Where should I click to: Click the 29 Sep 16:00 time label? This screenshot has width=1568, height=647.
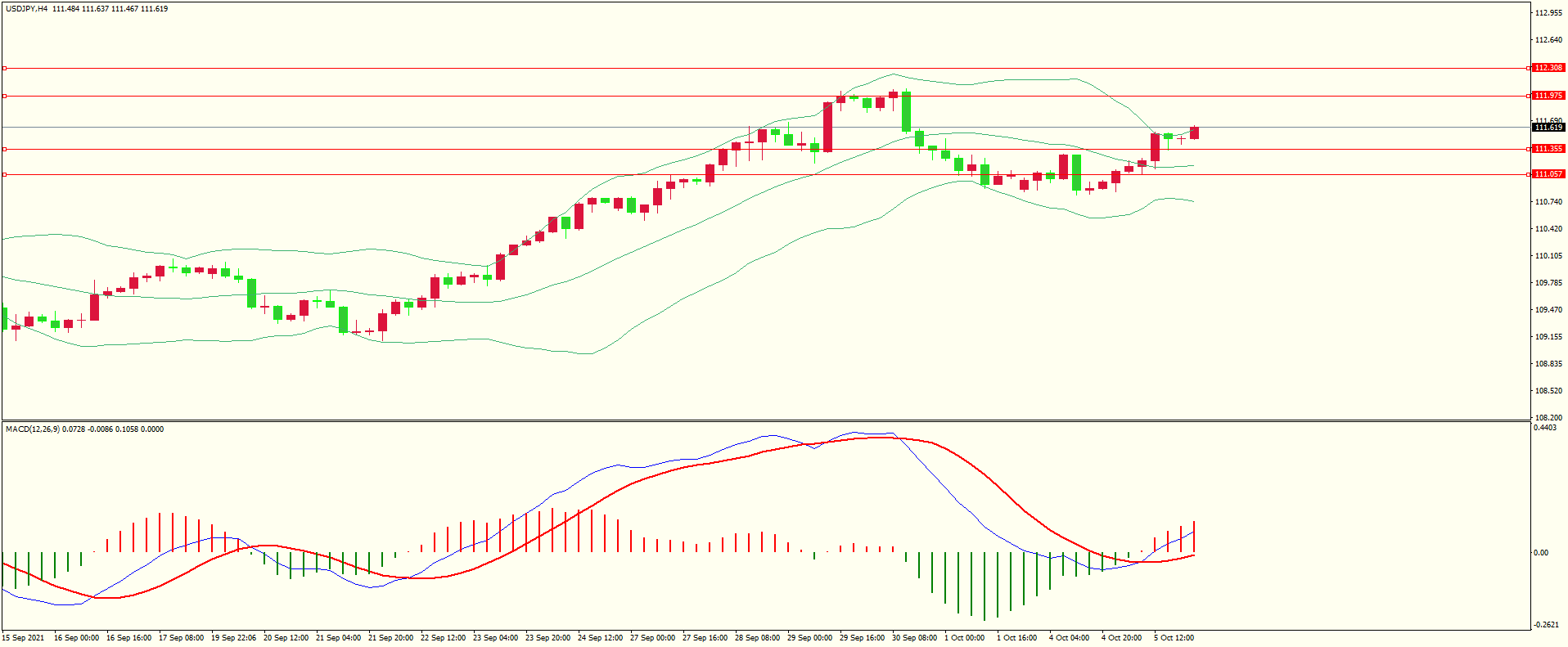pos(862,638)
